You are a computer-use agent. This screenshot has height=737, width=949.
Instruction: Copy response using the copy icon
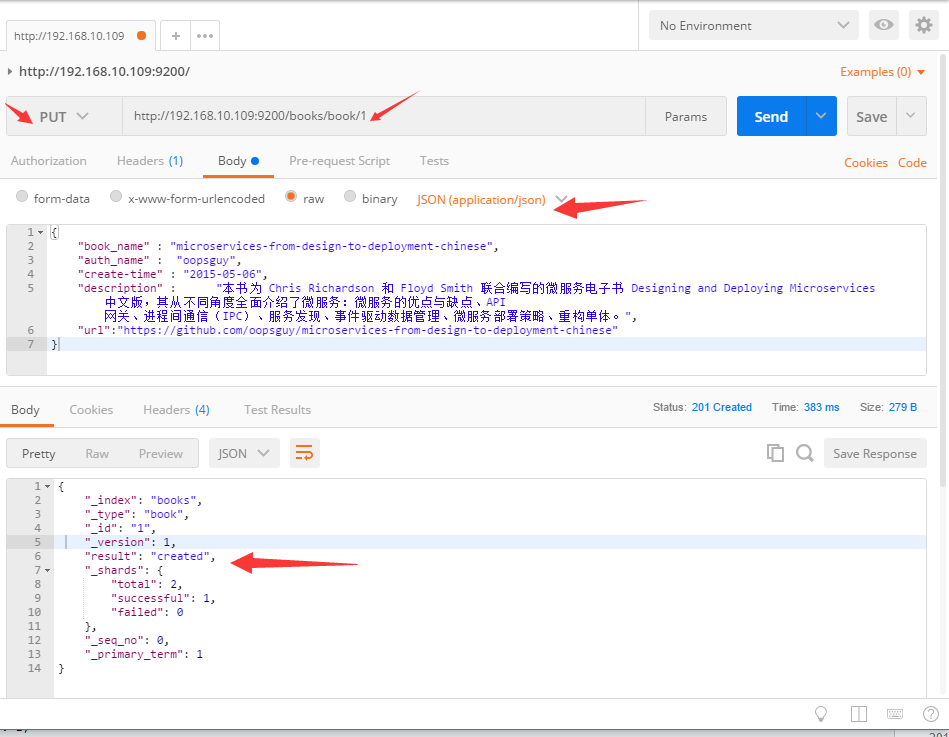pos(775,453)
